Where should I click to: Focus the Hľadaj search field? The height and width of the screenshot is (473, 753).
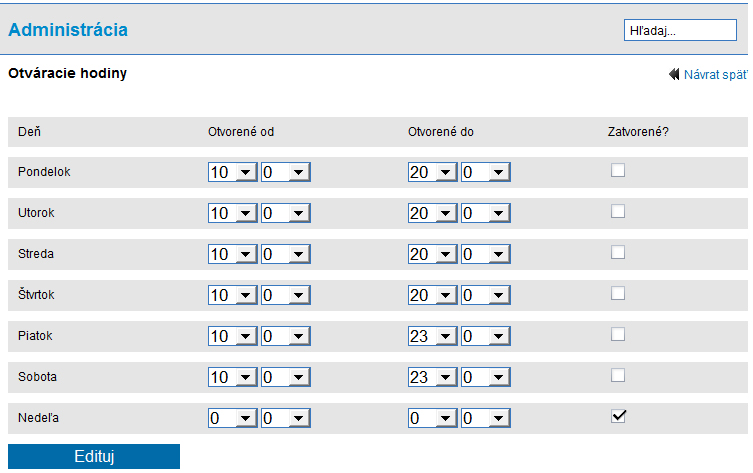[x=680, y=30]
